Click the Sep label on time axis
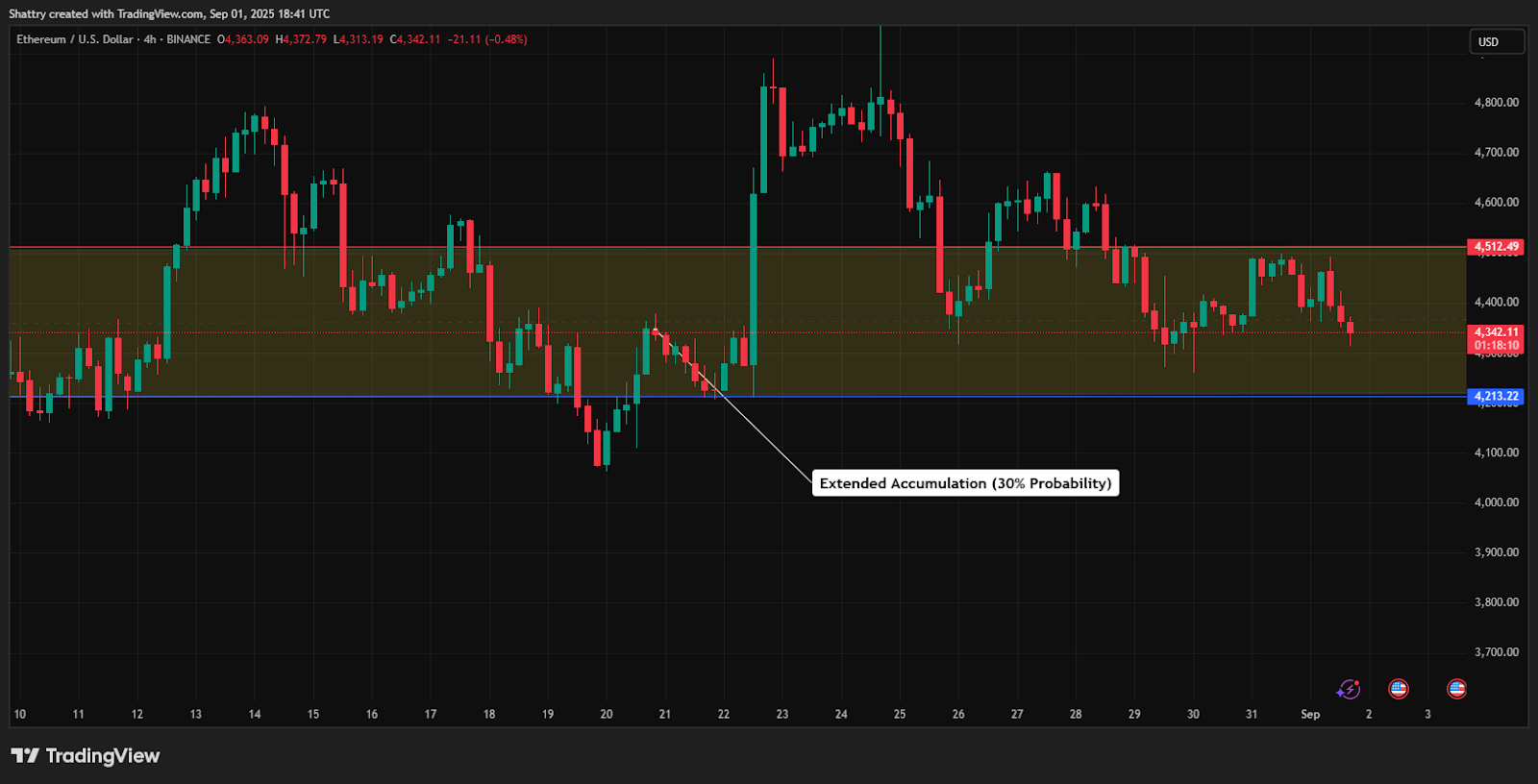 (x=1309, y=714)
